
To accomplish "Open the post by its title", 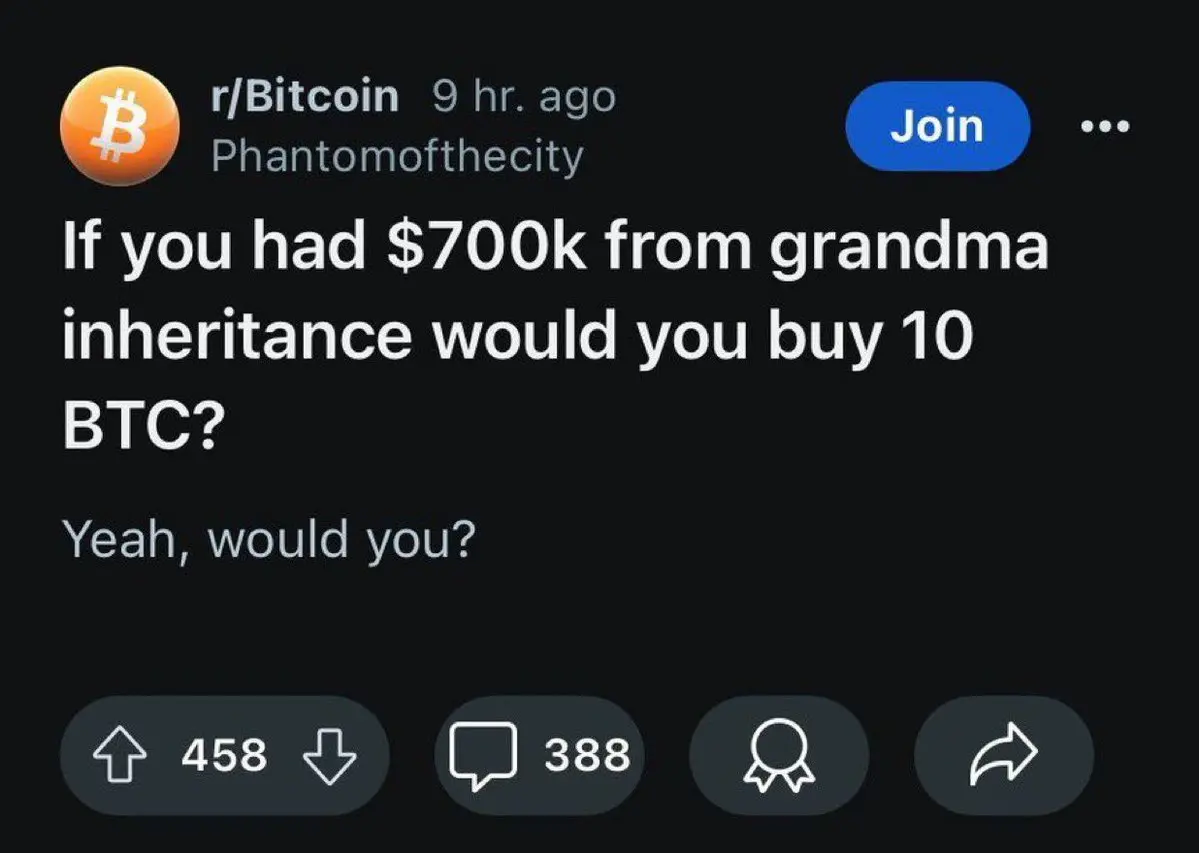I will [x=555, y=337].
